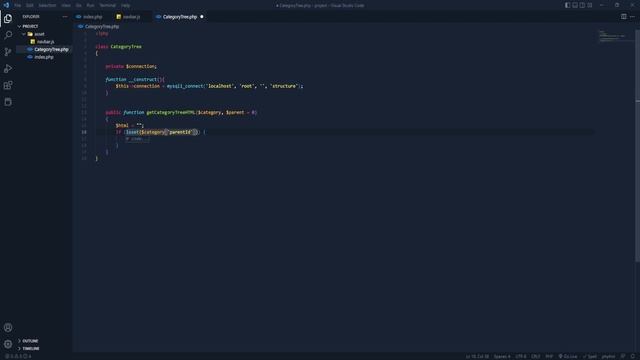Open the database view icon in activity bar
Screen dimensions: 640x360
pyautogui.click(x=8, y=102)
